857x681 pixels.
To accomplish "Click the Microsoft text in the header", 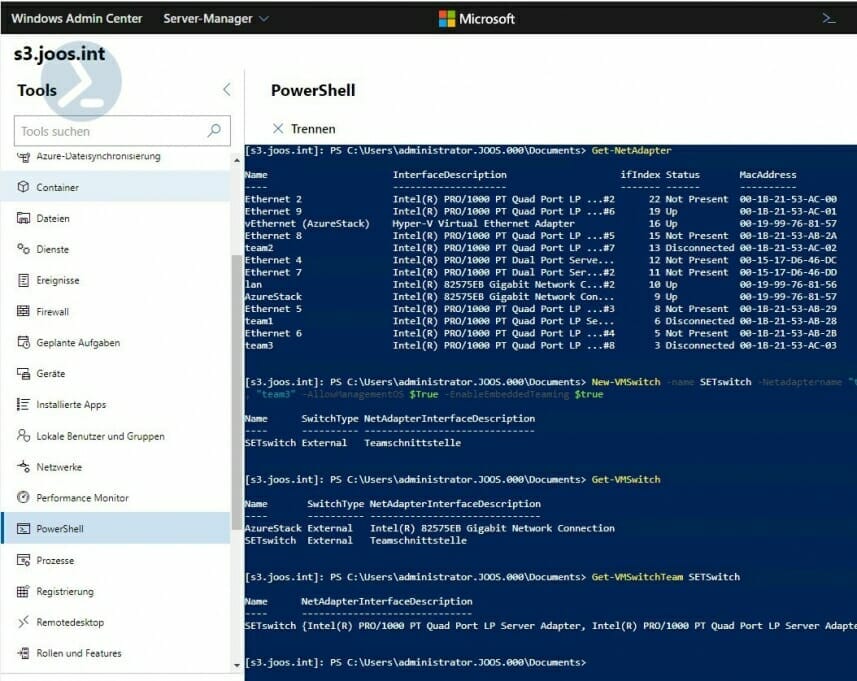I will point(487,19).
